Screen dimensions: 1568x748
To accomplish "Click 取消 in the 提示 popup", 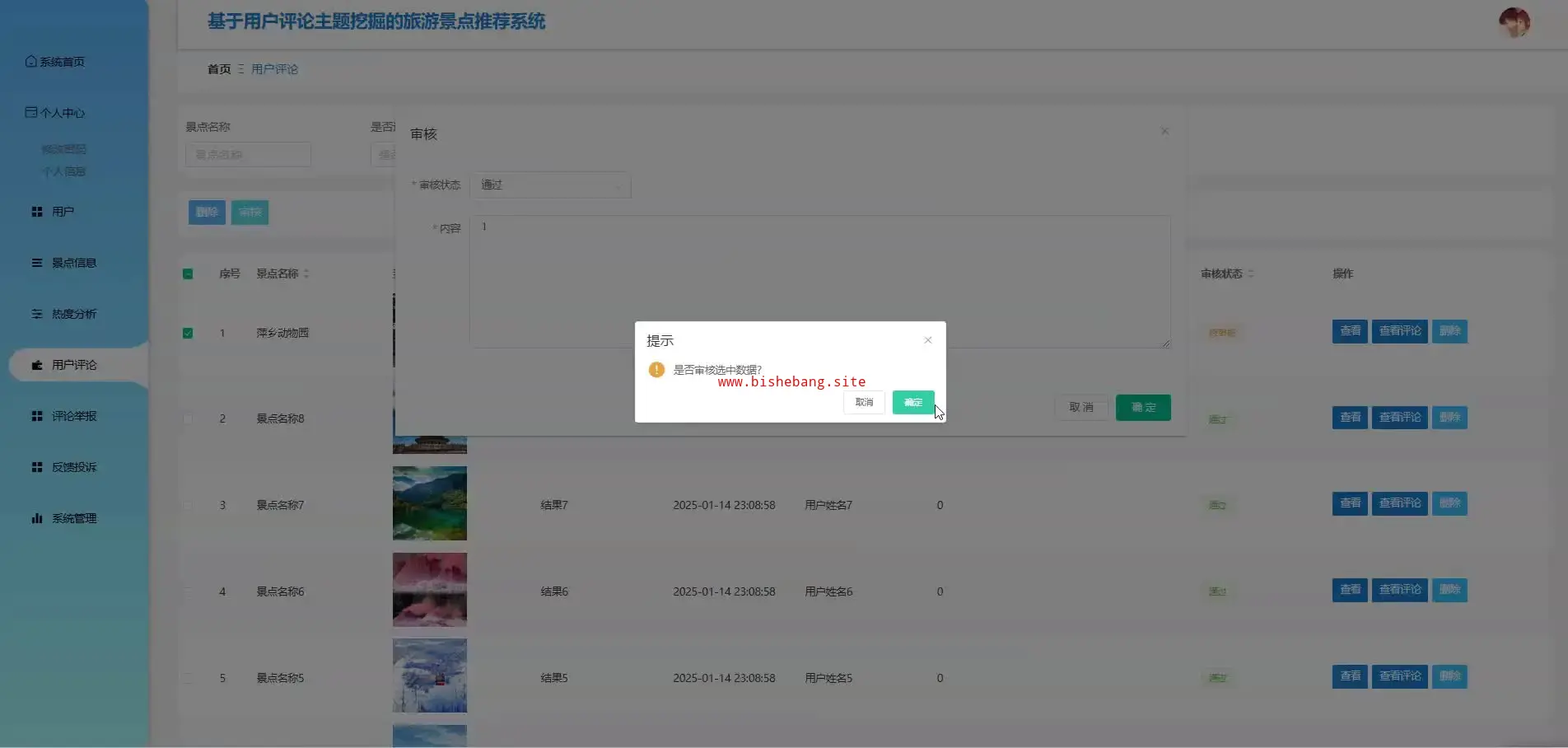I will coord(864,402).
